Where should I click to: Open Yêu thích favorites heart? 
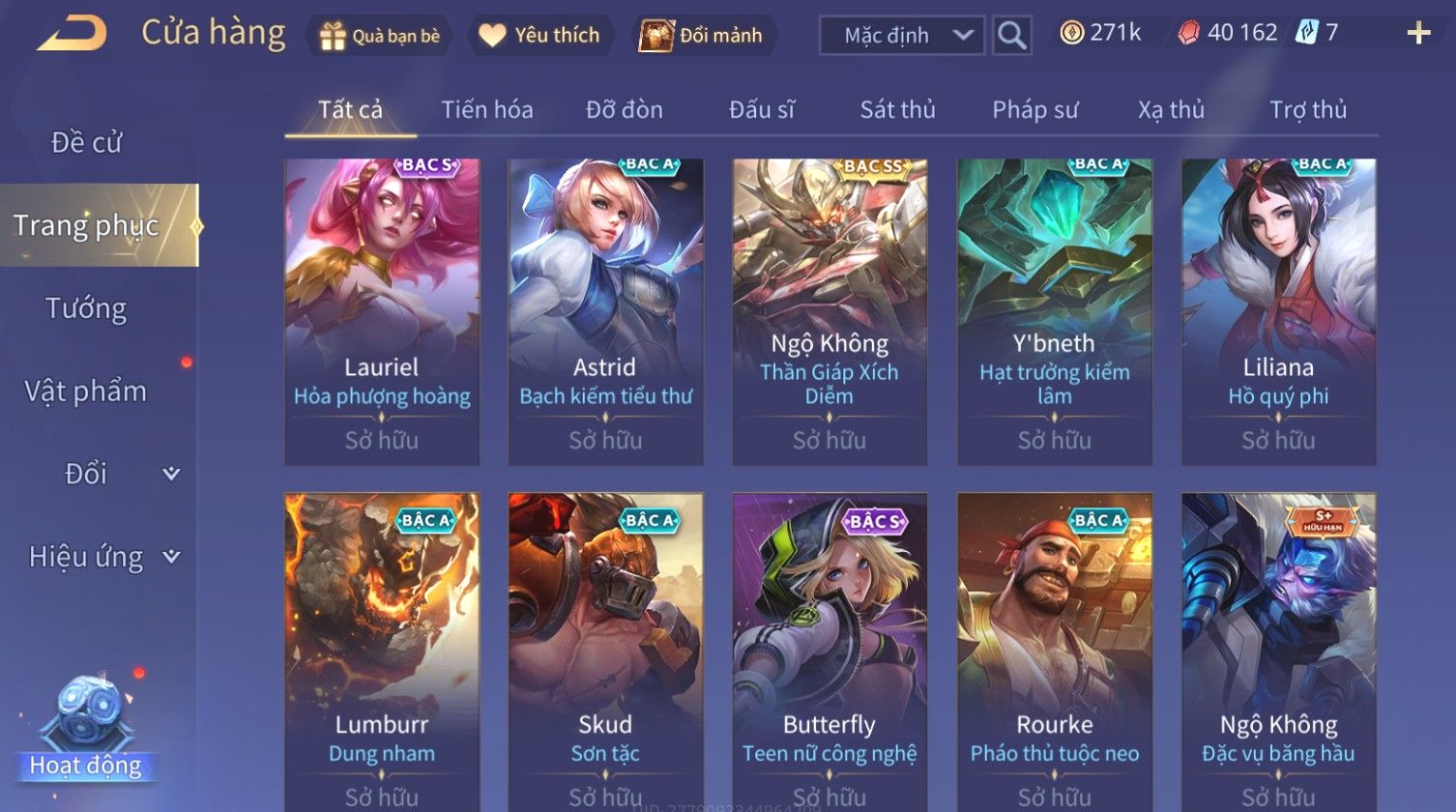pyautogui.click(x=540, y=36)
